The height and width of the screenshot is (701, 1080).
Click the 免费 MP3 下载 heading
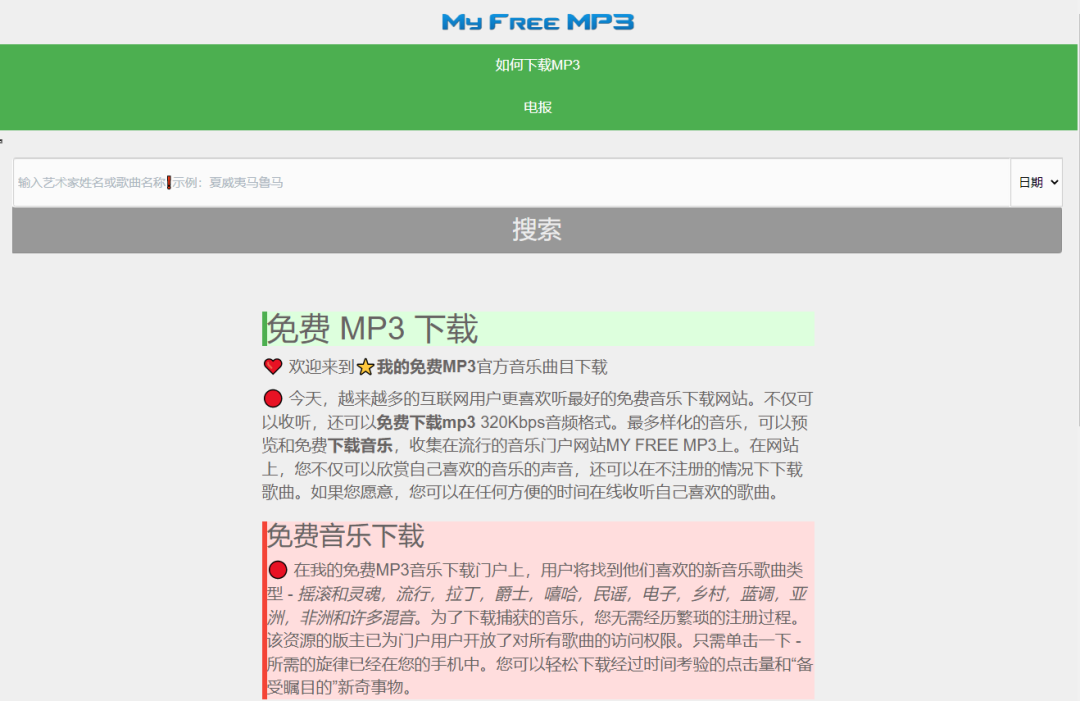click(370, 328)
